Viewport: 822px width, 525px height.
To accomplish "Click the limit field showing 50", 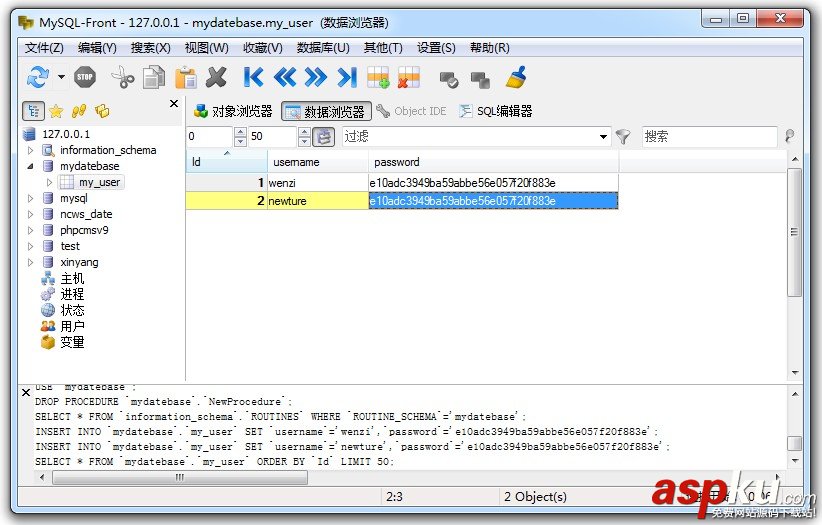I will coord(273,136).
